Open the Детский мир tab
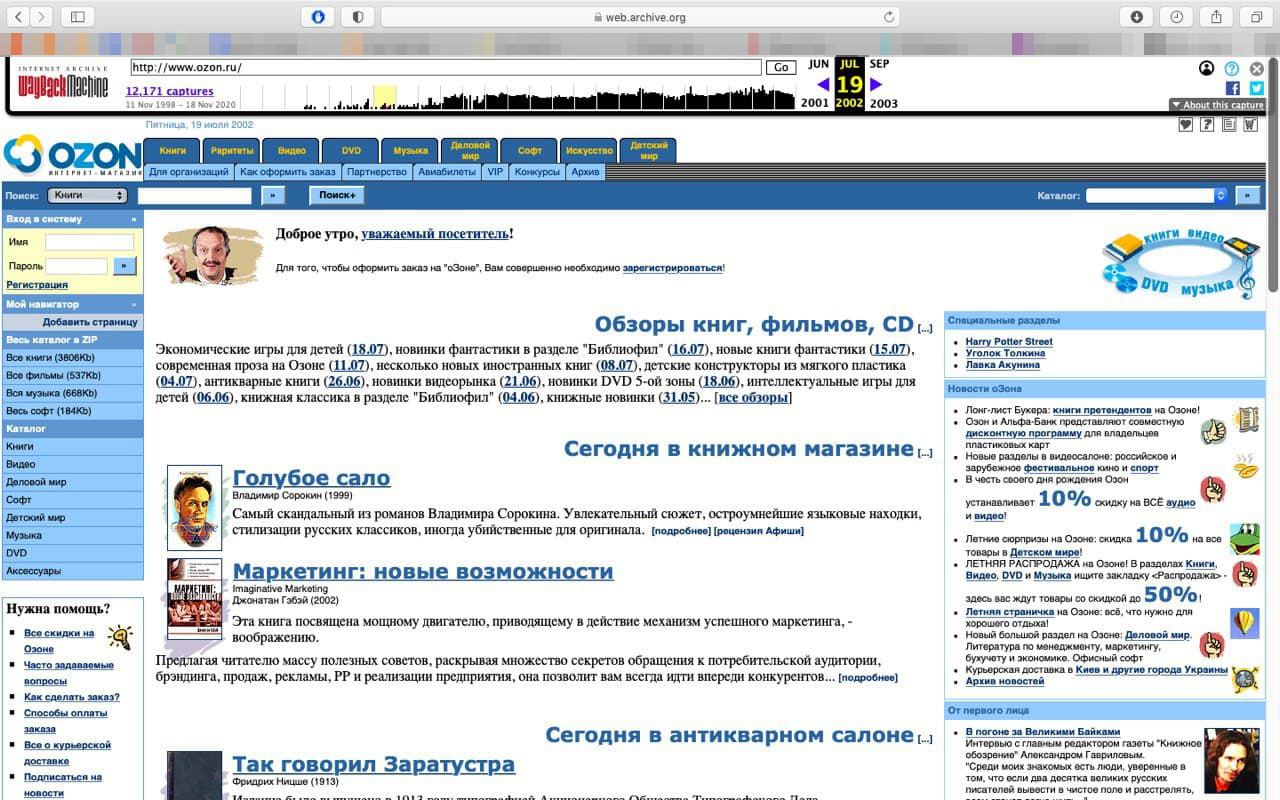This screenshot has width=1280, height=800. click(x=649, y=150)
